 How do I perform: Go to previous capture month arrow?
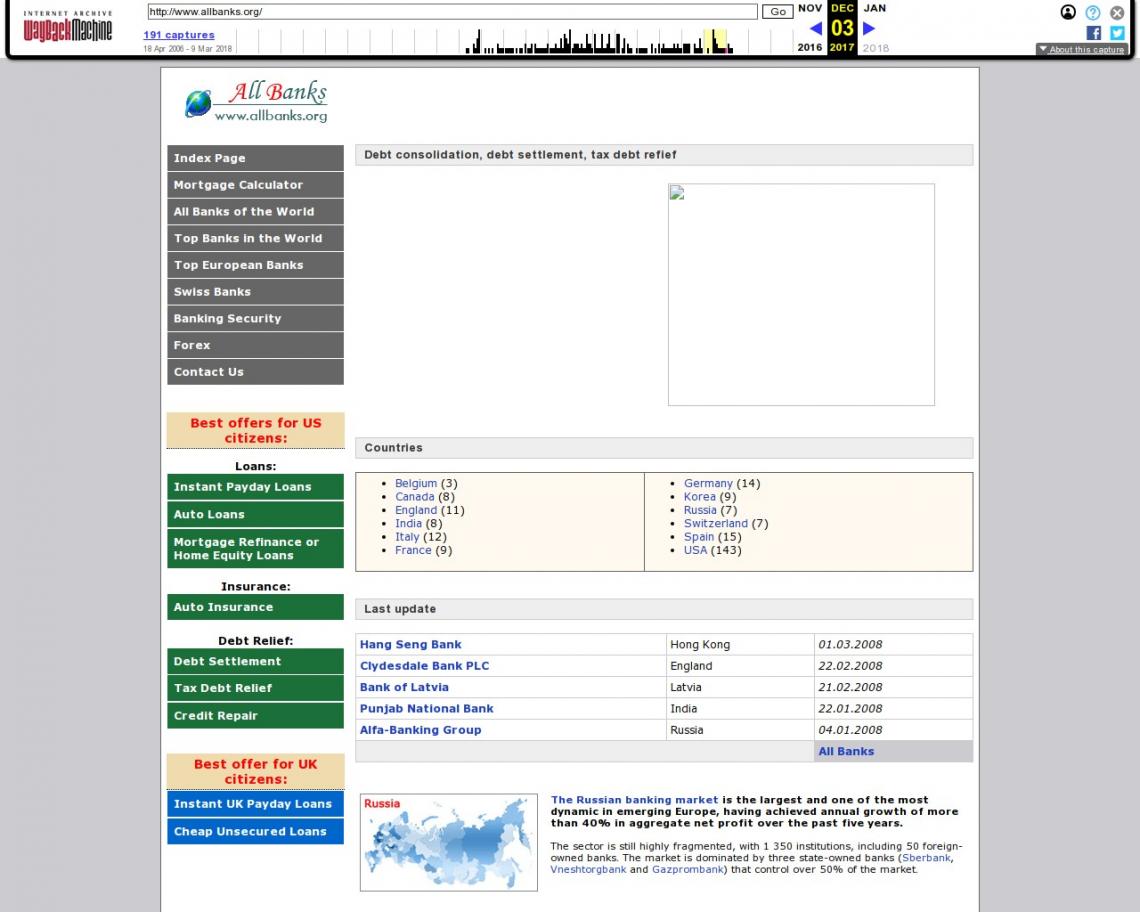coord(816,28)
